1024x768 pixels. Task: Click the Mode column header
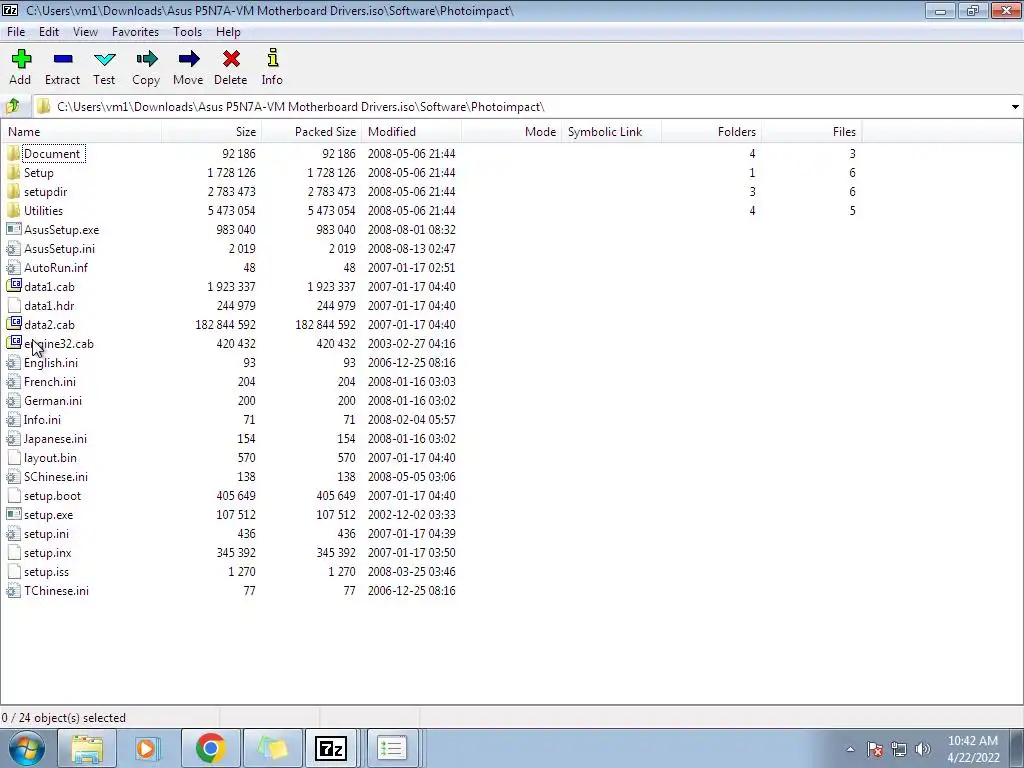[x=511, y=132]
